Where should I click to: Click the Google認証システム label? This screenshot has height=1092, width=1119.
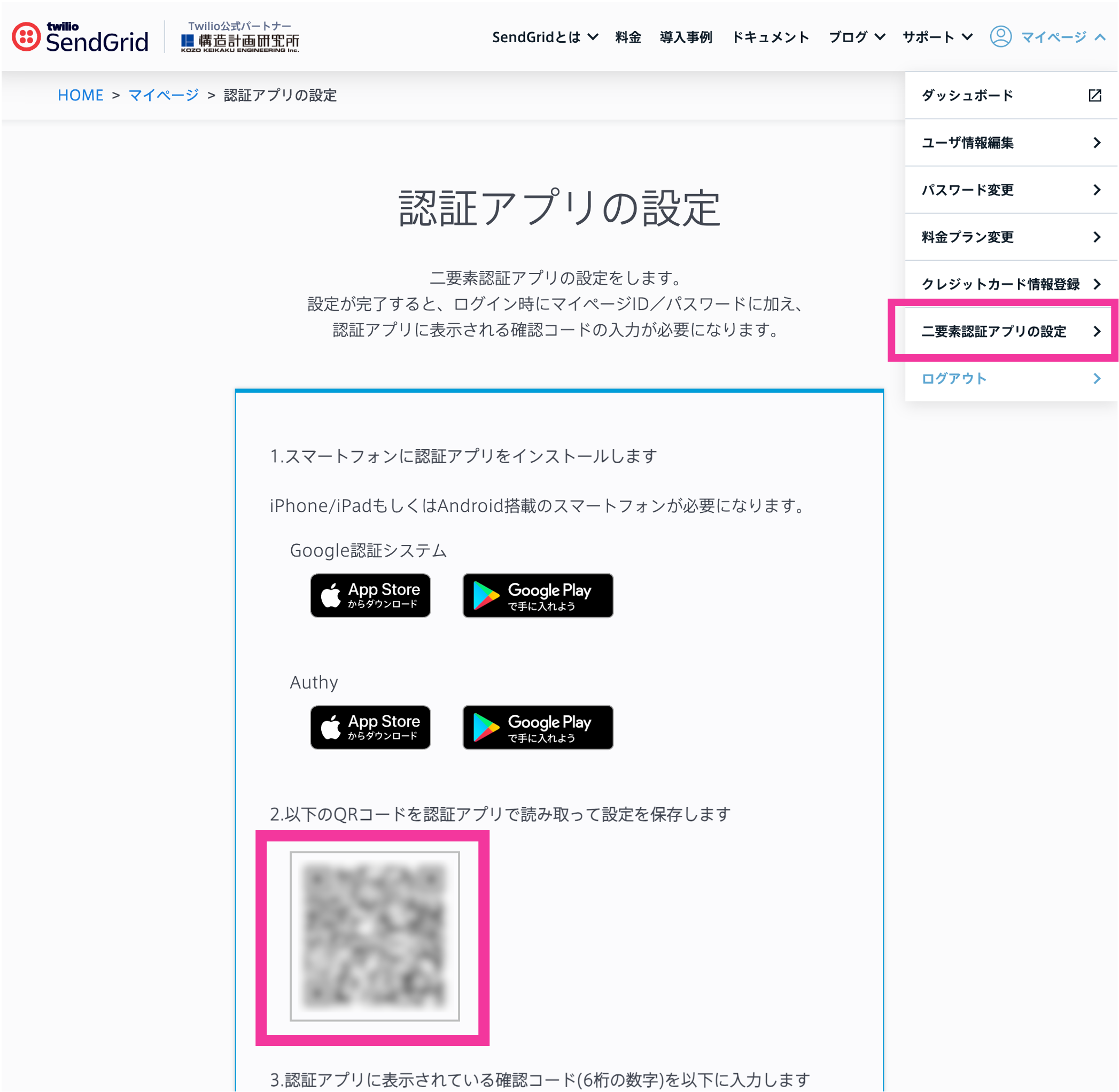click(x=368, y=551)
